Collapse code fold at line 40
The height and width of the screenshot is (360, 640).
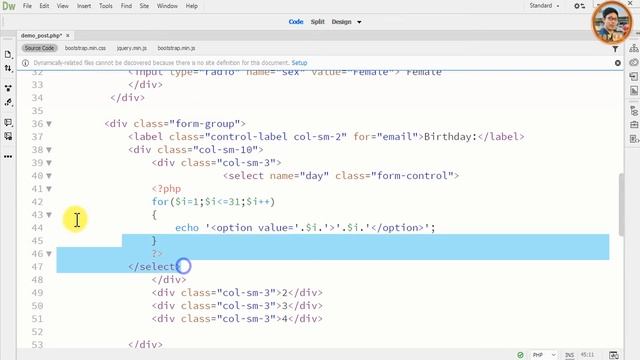coord(49,176)
